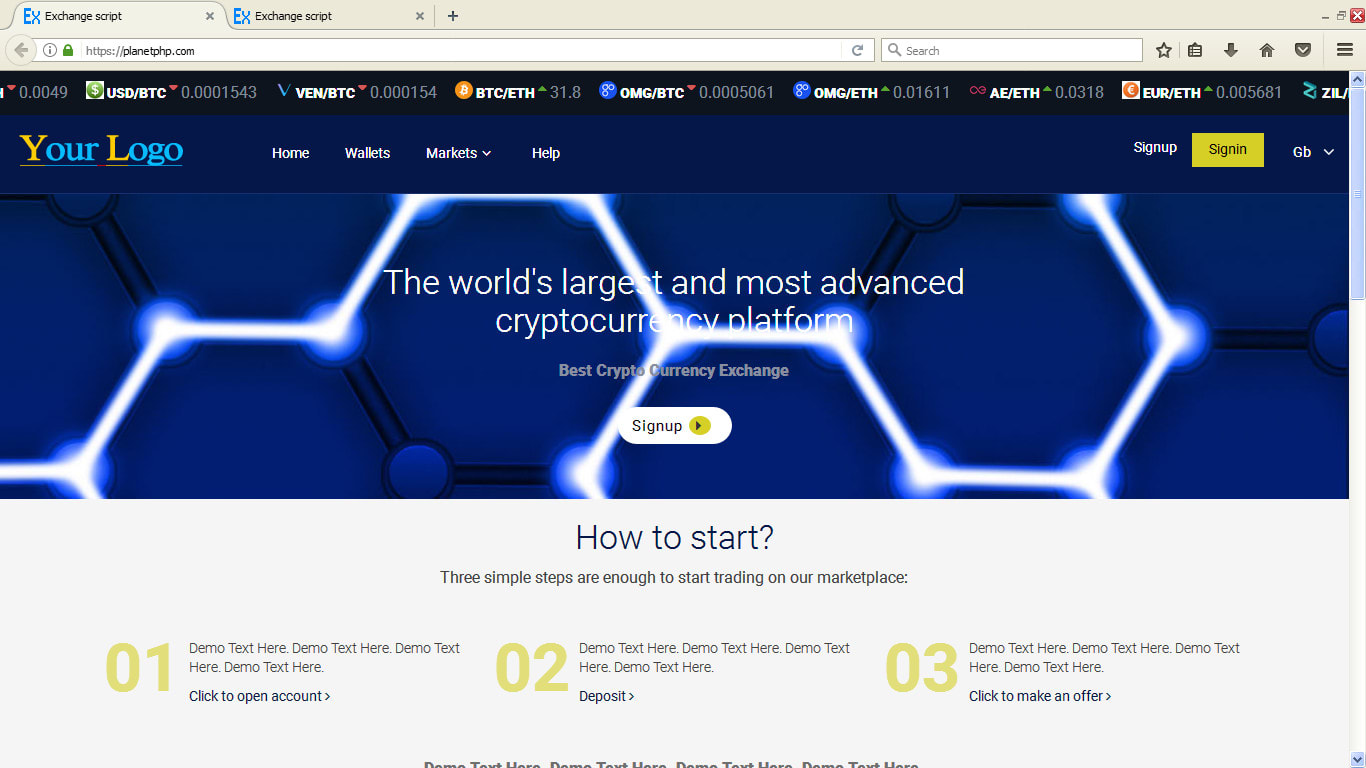This screenshot has height=768, width=1366.
Task: Click the USD/BTC dollar icon in ticker
Action: point(95,91)
